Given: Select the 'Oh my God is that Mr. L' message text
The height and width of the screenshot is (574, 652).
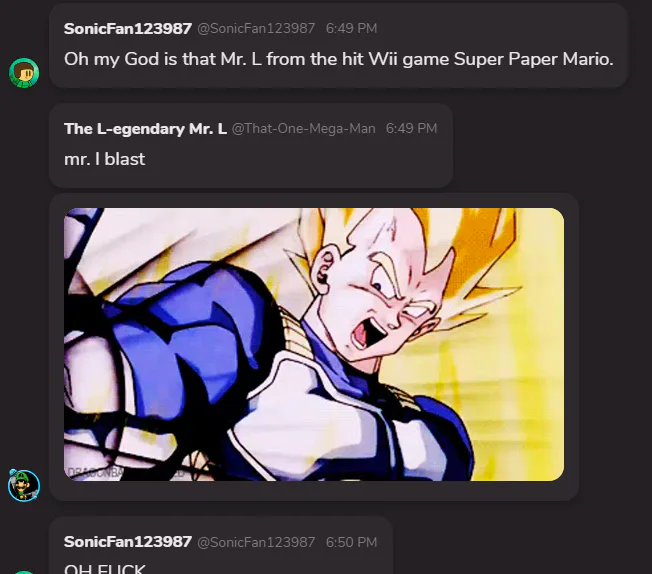Looking at the screenshot, I should point(339,59).
